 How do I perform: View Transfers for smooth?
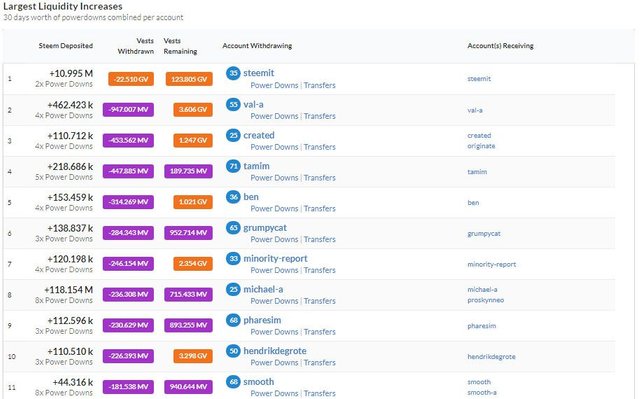pos(320,393)
